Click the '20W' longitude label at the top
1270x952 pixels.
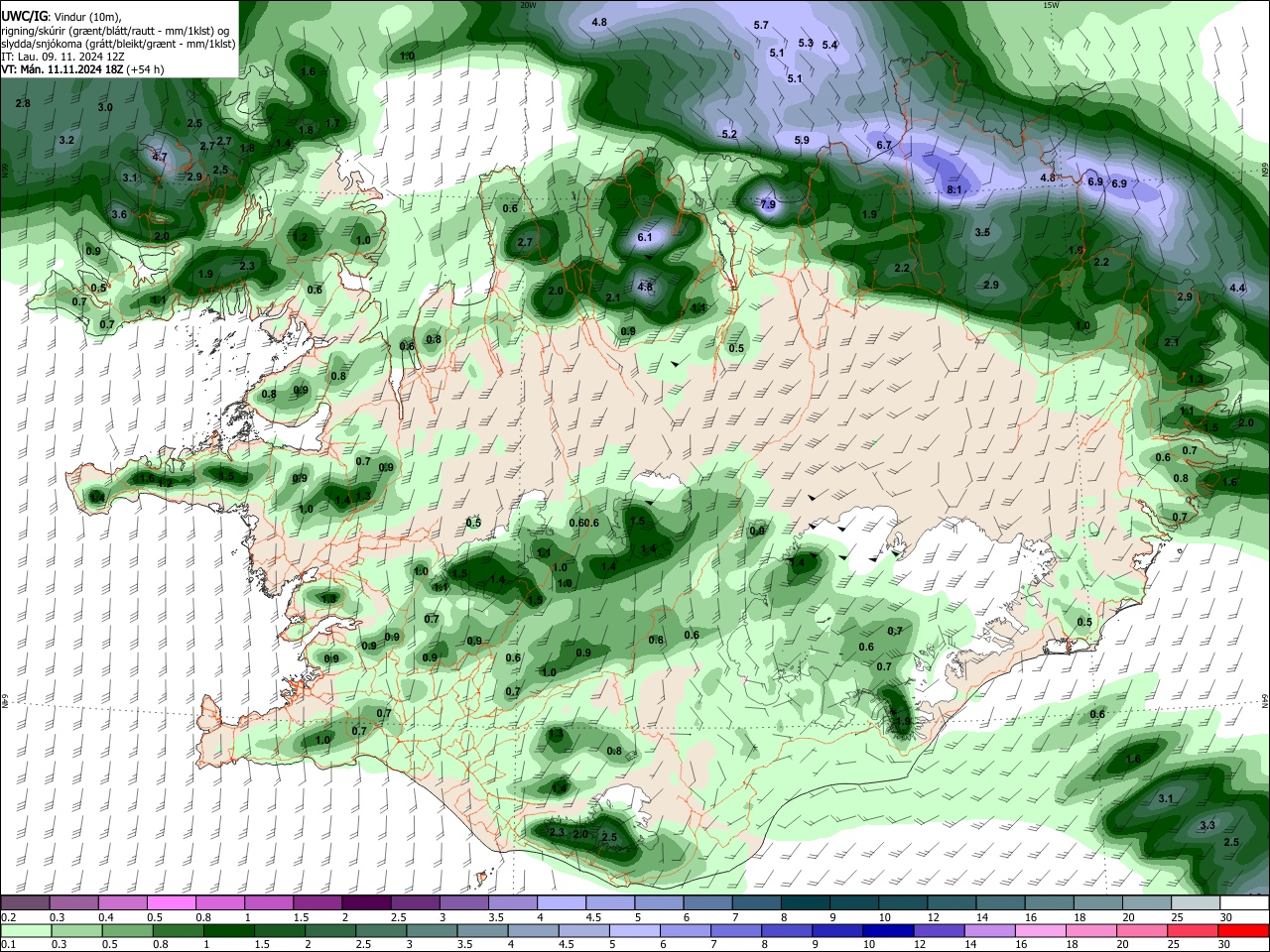coord(528,5)
